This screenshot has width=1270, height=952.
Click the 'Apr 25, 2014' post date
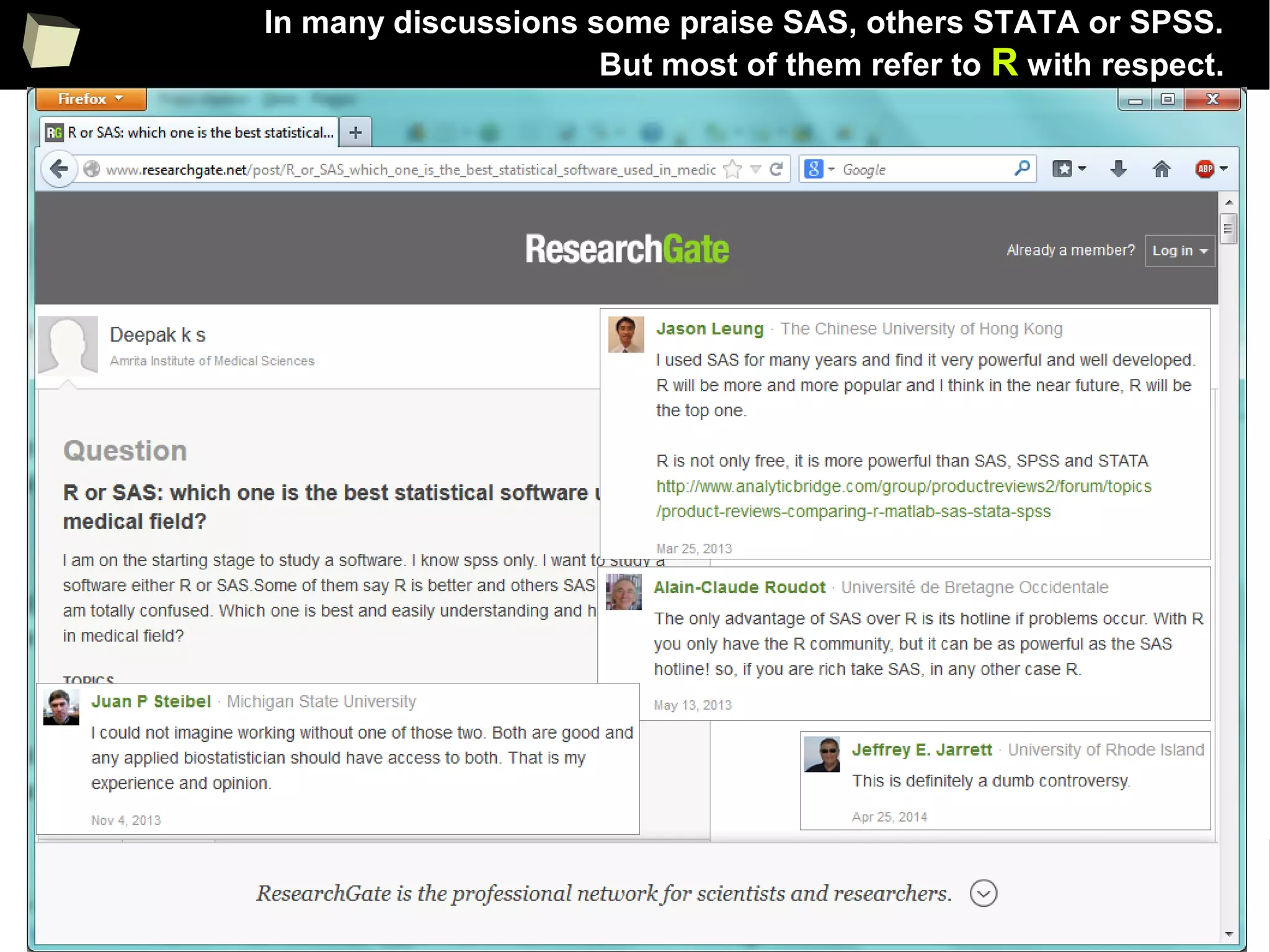[889, 817]
